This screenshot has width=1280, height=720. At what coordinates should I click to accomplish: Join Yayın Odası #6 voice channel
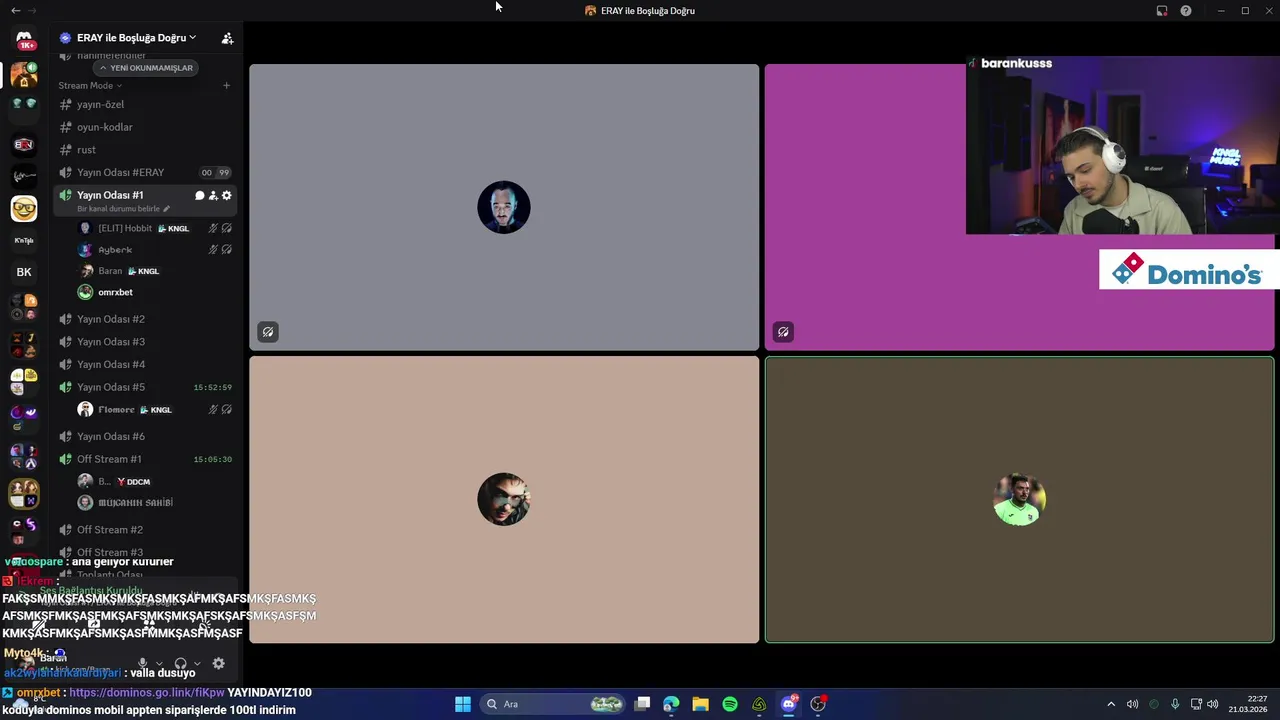145,436
